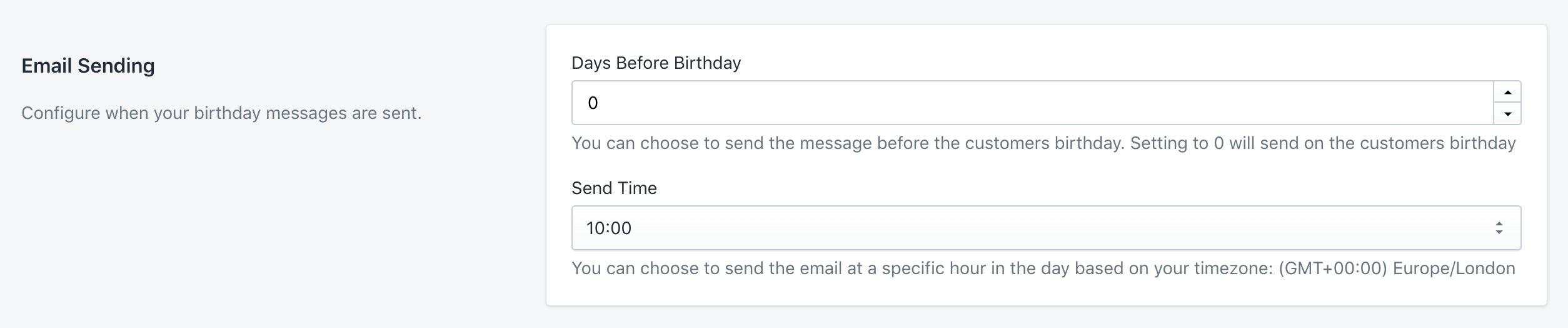Screen dimensions: 1568x328
Task: Click the word "Birthday" in the field label
Action: (x=709, y=63)
